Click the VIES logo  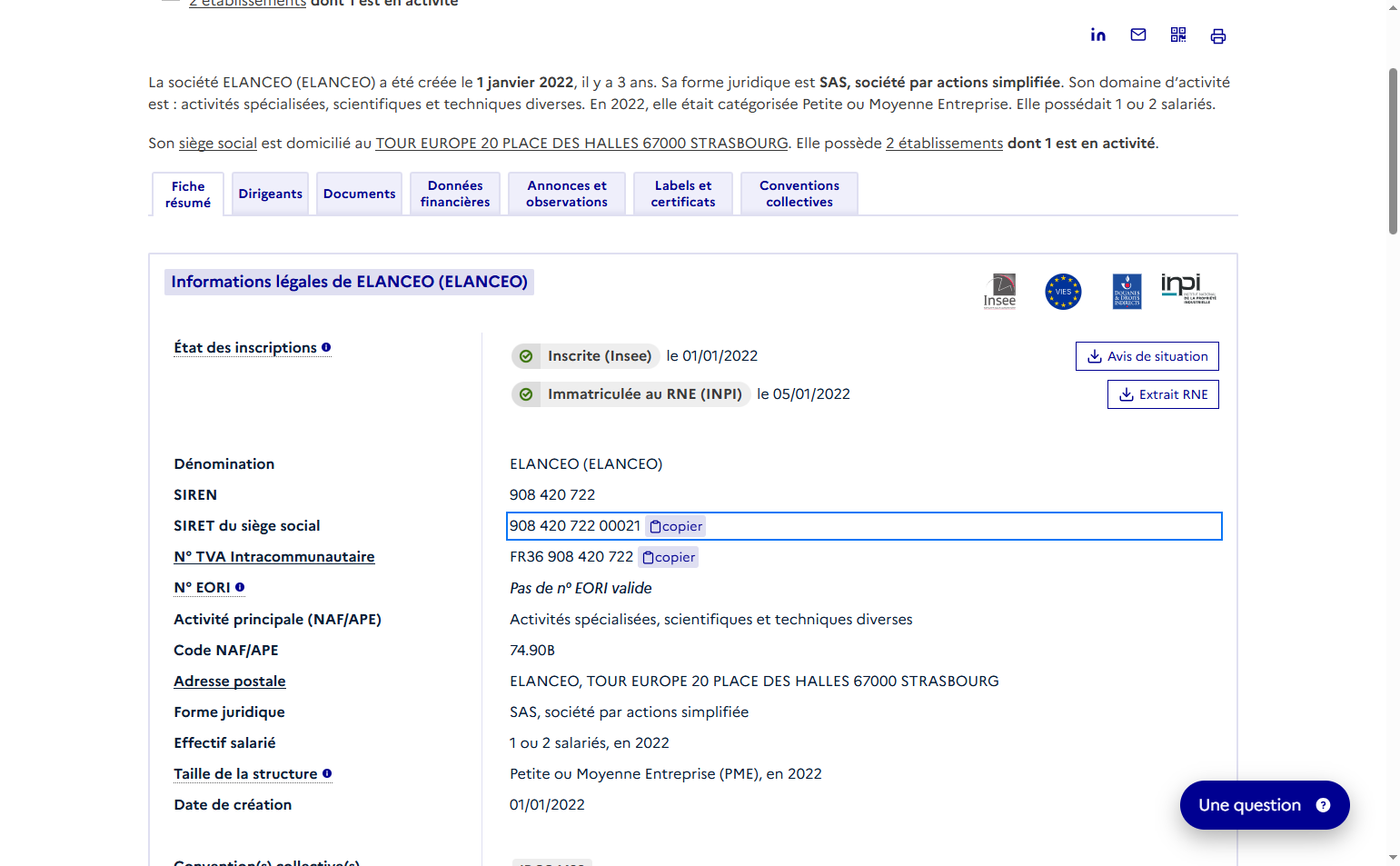tap(1063, 292)
